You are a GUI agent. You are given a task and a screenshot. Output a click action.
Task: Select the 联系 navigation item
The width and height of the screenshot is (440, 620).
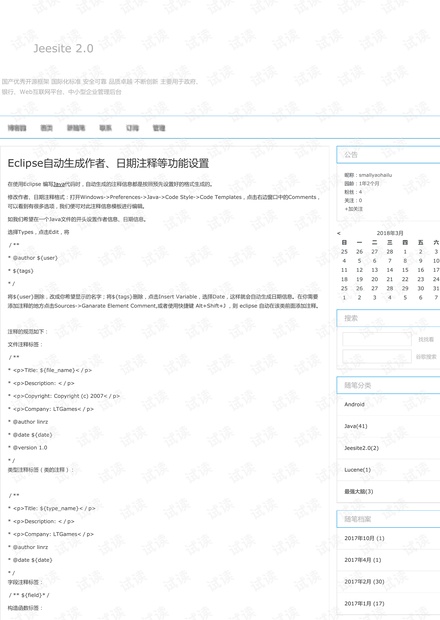[x=106, y=128]
